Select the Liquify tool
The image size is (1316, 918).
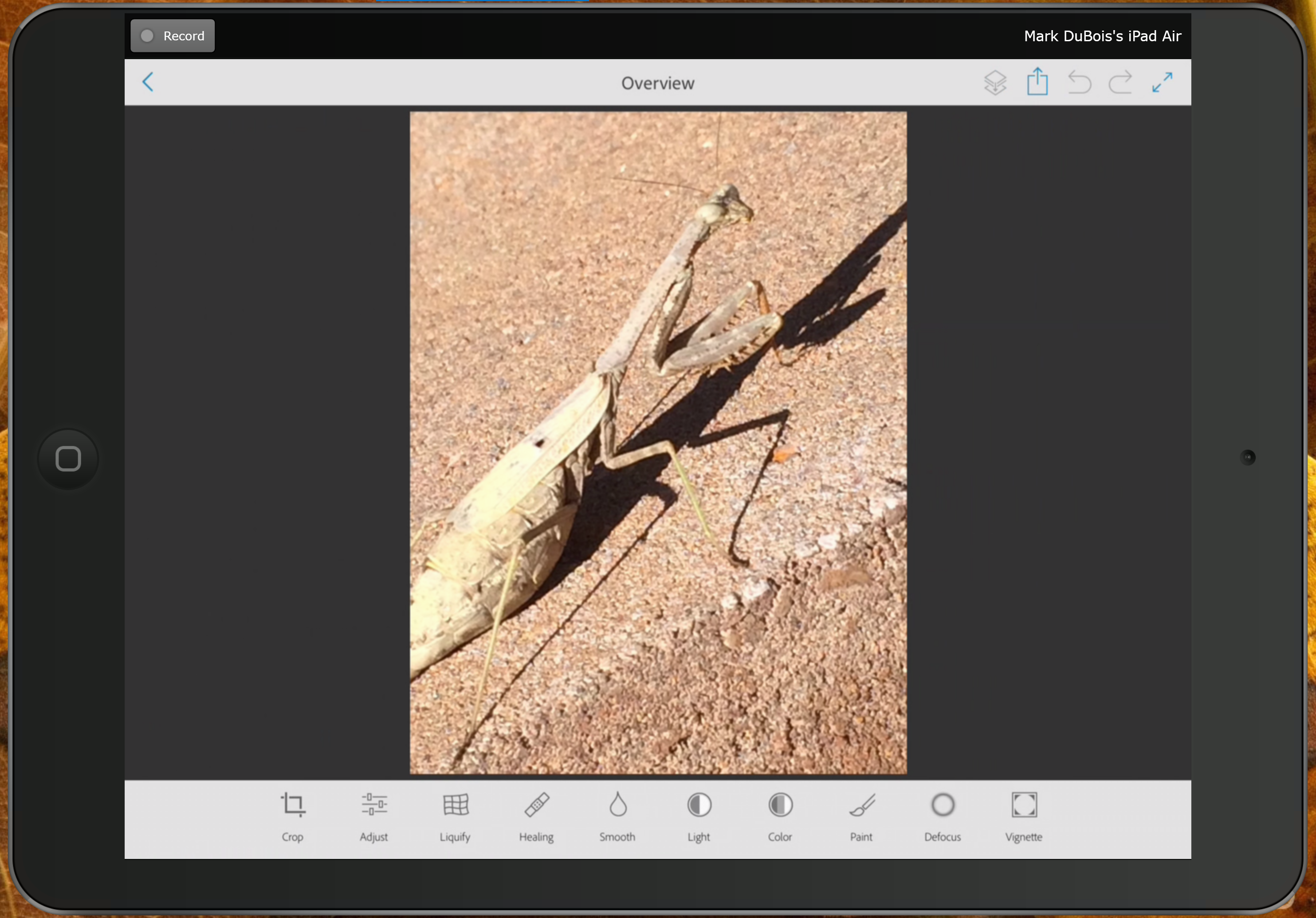pos(455,816)
